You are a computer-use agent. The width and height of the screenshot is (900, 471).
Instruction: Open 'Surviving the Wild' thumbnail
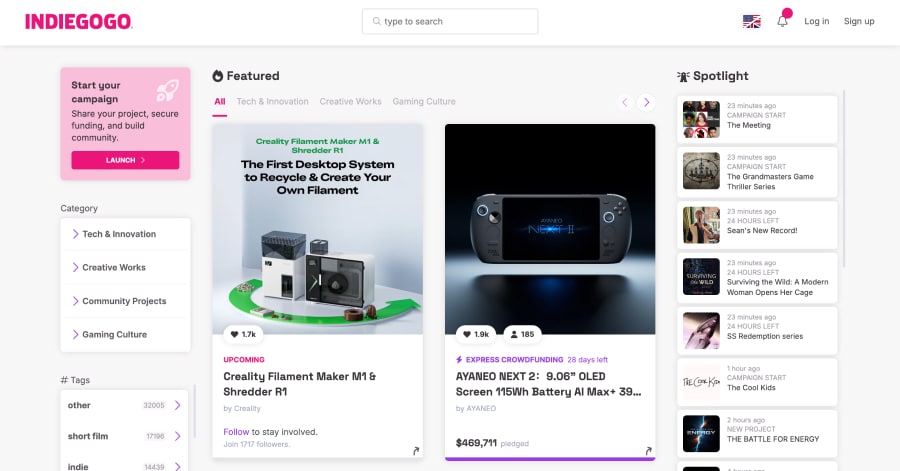pos(701,277)
